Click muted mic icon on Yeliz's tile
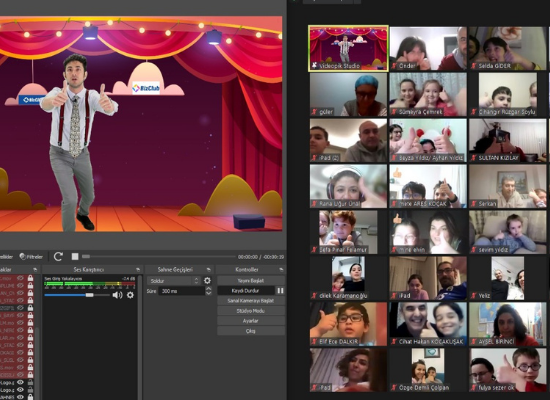Viewport: 550px width, 400px height. click(474, 296)
